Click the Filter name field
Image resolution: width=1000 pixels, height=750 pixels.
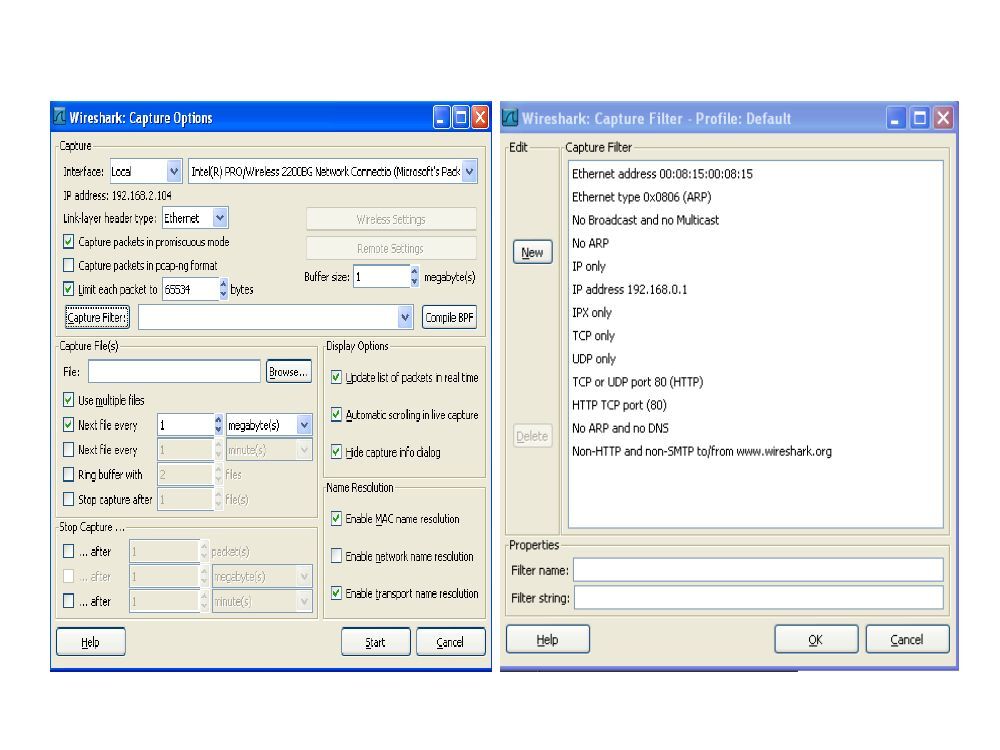click(758, 570)
